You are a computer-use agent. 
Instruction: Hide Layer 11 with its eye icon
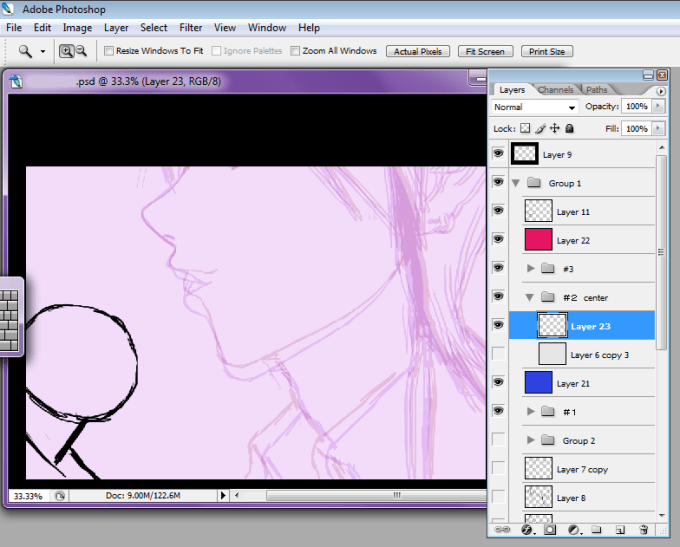coord(498,210)
